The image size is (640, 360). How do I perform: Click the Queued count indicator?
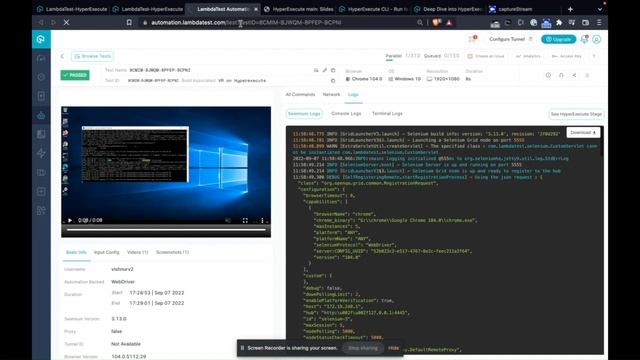(442, 56)
